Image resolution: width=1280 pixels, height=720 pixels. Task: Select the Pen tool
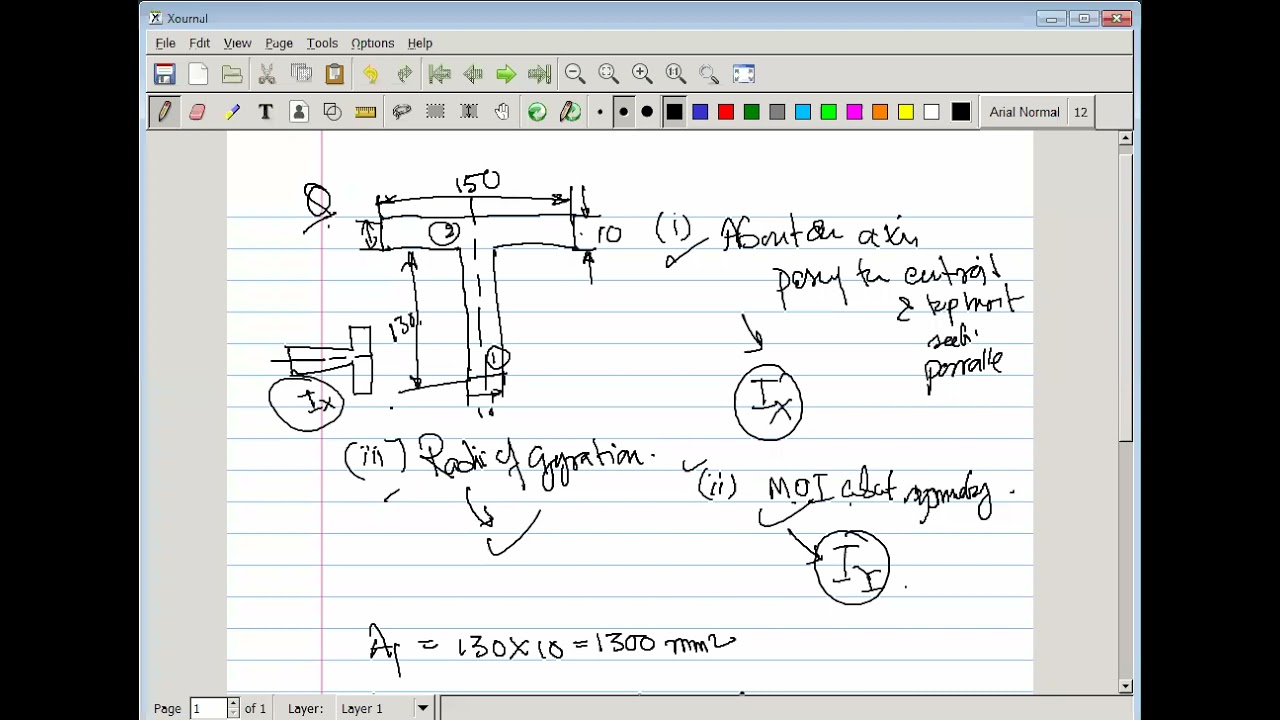[x=164, y=112]
